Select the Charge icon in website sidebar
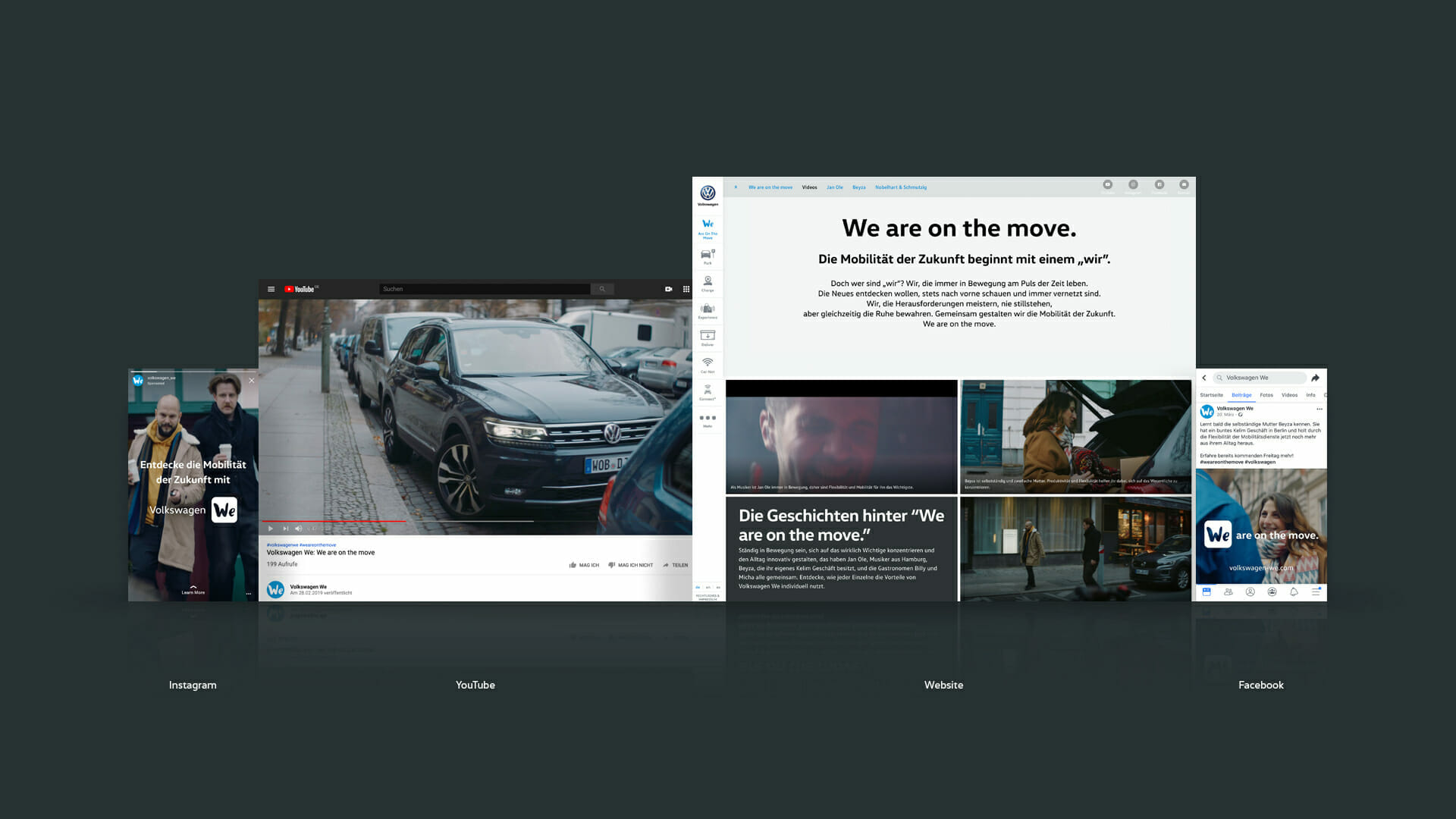 708,282
